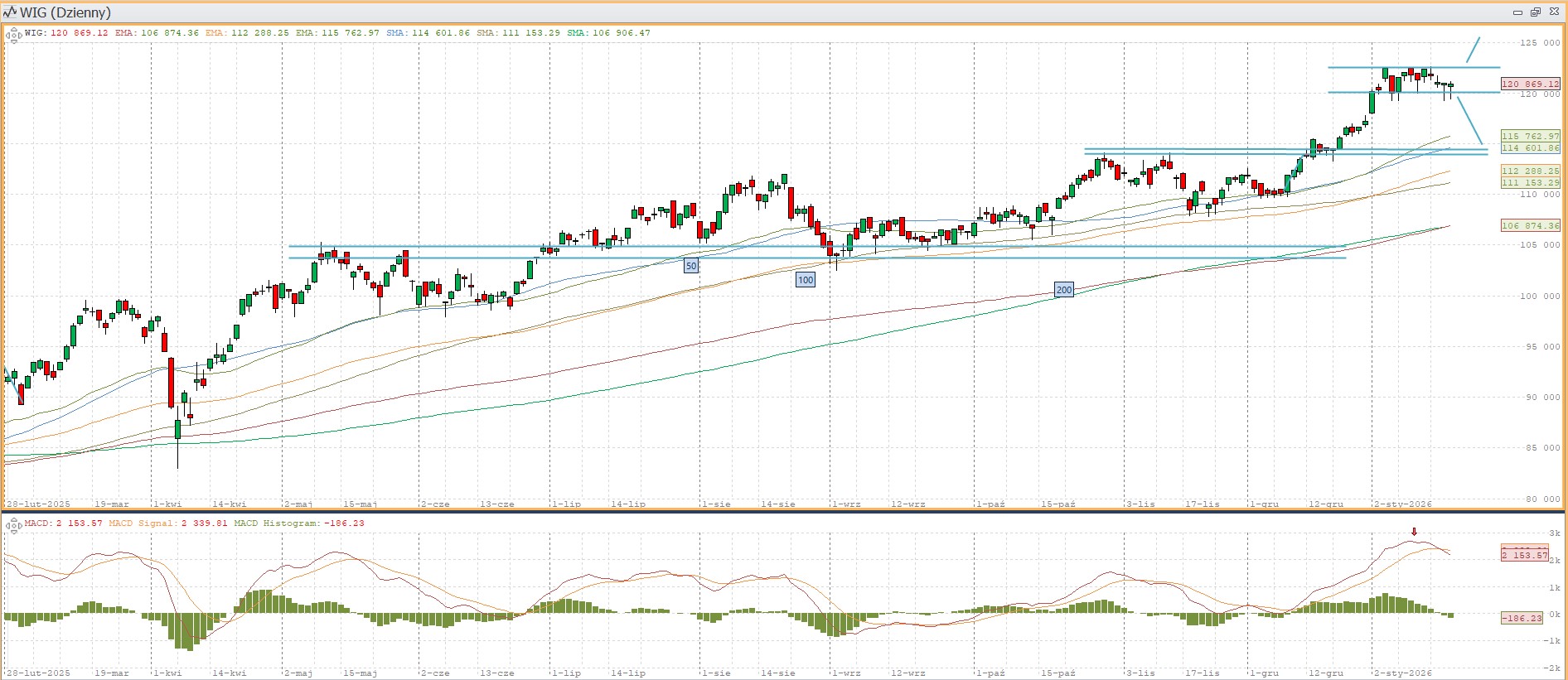Image resolution: width=1568 pixels, height=680 pixels.
Task: Click the pan arrows icon in price pane
Action: point(13,35)
